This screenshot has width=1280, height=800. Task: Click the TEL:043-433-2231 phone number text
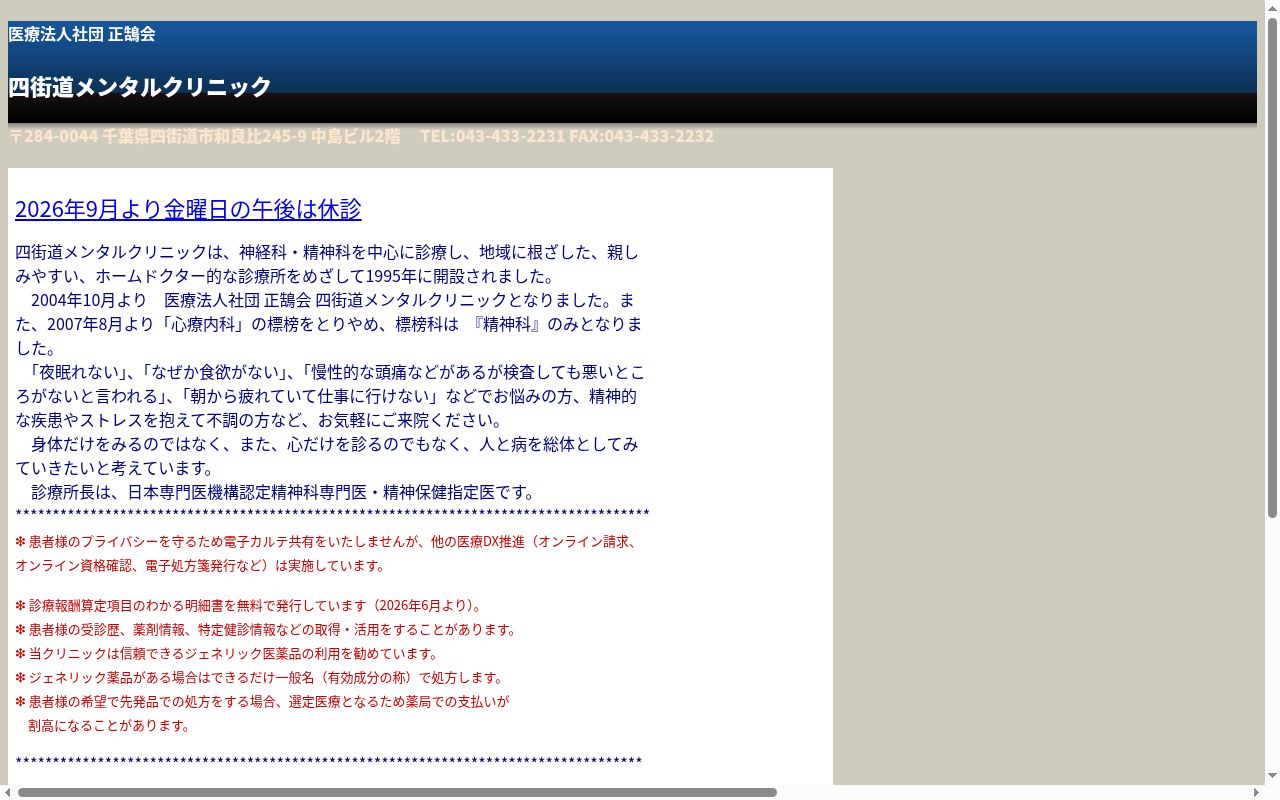pos(492,136)
